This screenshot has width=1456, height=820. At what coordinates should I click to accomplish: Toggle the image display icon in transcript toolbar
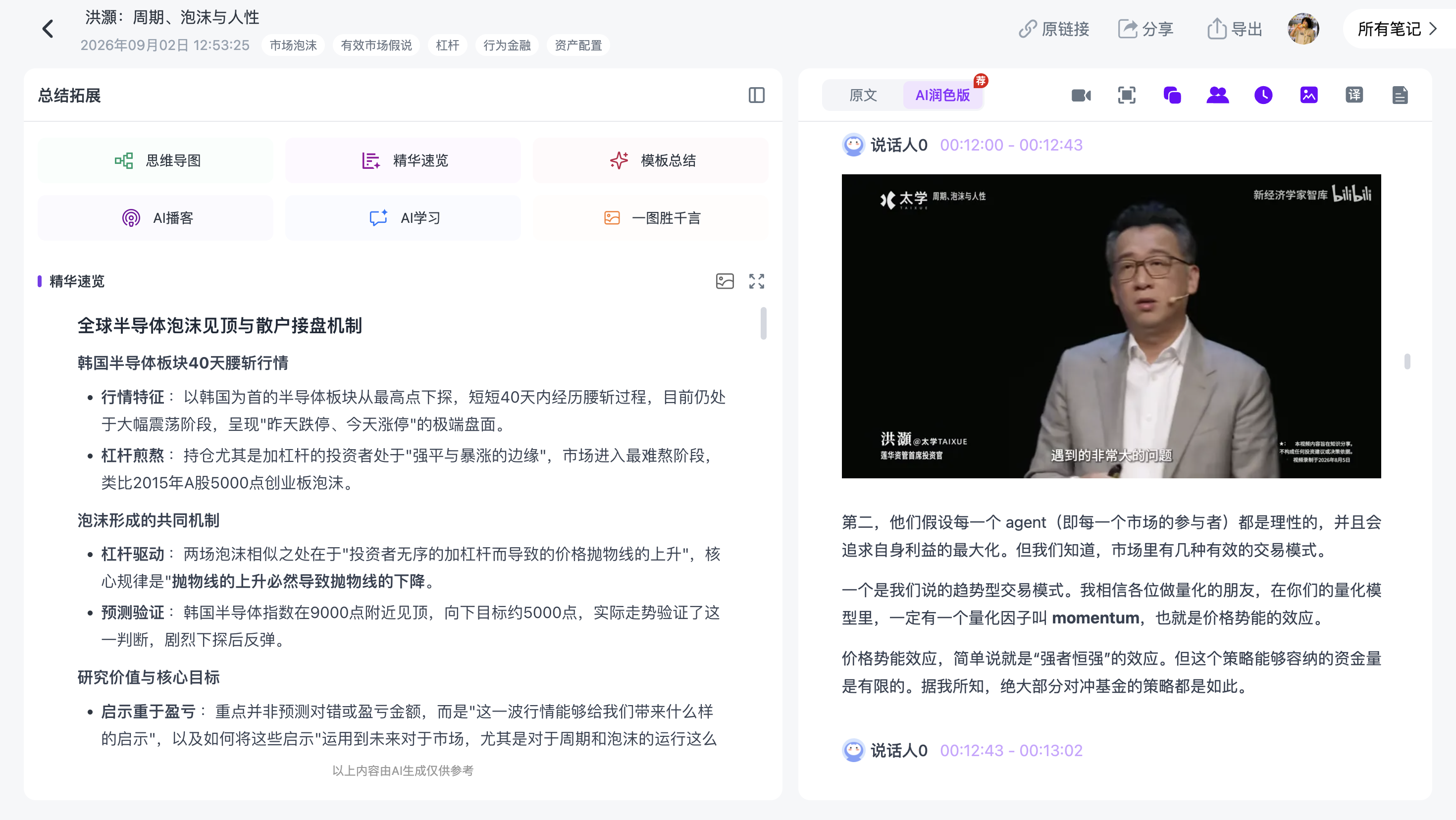[x=1309, y=96]
